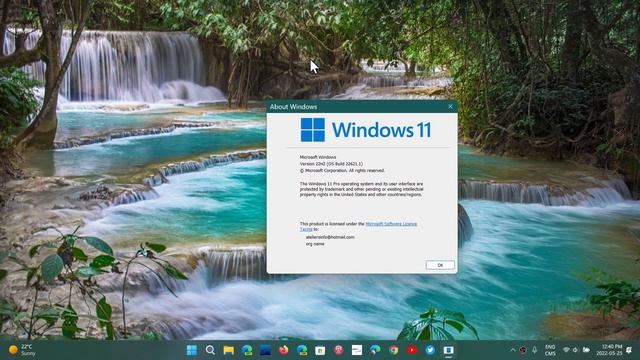Launch File Explorer from the taskbar
The height and width of the screenshot is (360, 640).
point(229,350)
